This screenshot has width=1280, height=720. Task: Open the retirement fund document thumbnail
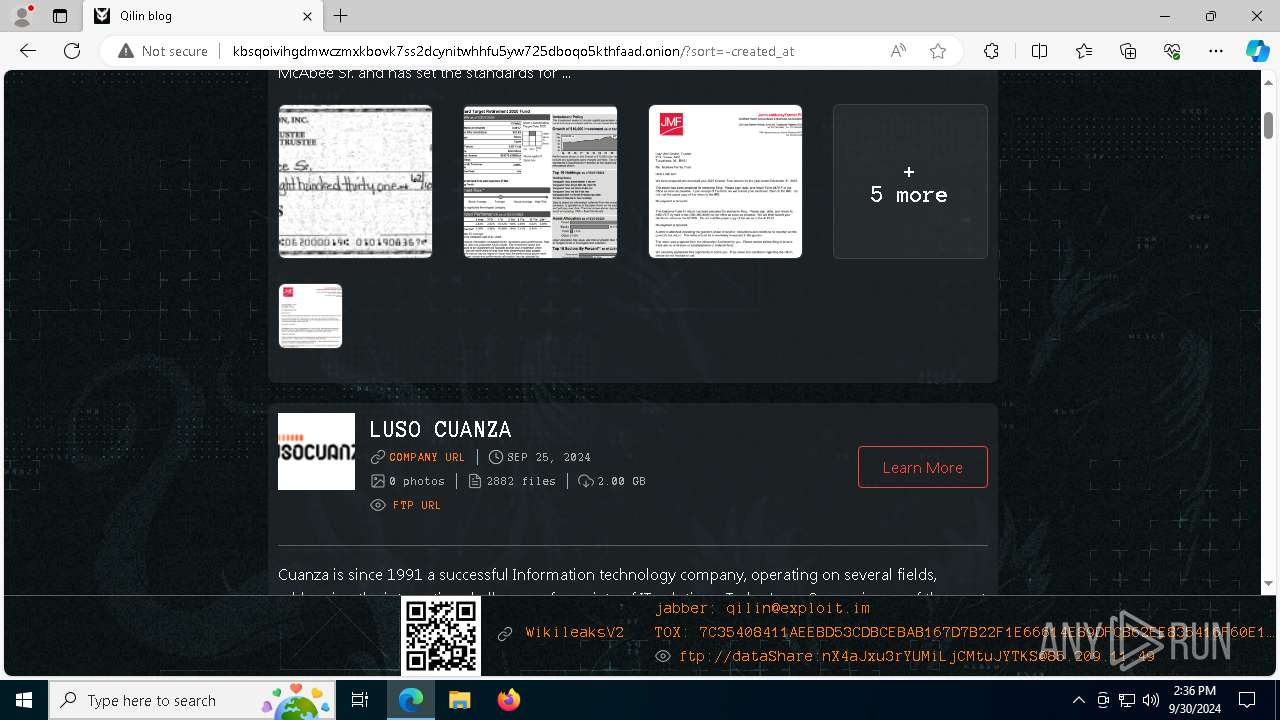(540, 181)
